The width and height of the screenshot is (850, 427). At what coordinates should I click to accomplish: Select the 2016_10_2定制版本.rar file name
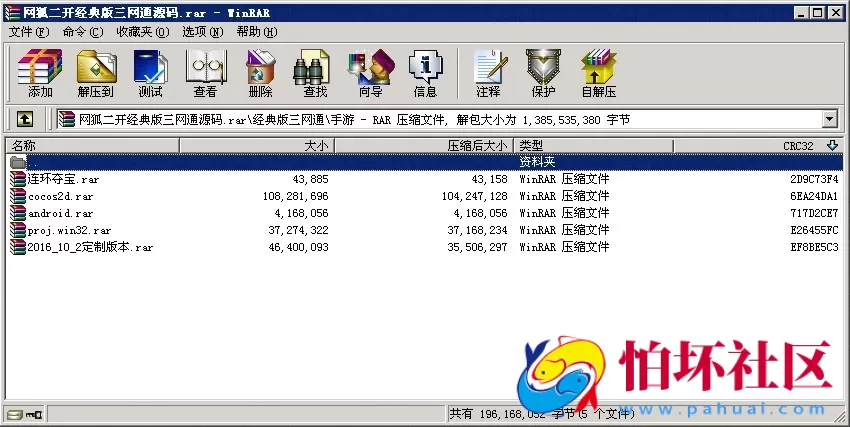pyautogui.click(x=91, y=247)
